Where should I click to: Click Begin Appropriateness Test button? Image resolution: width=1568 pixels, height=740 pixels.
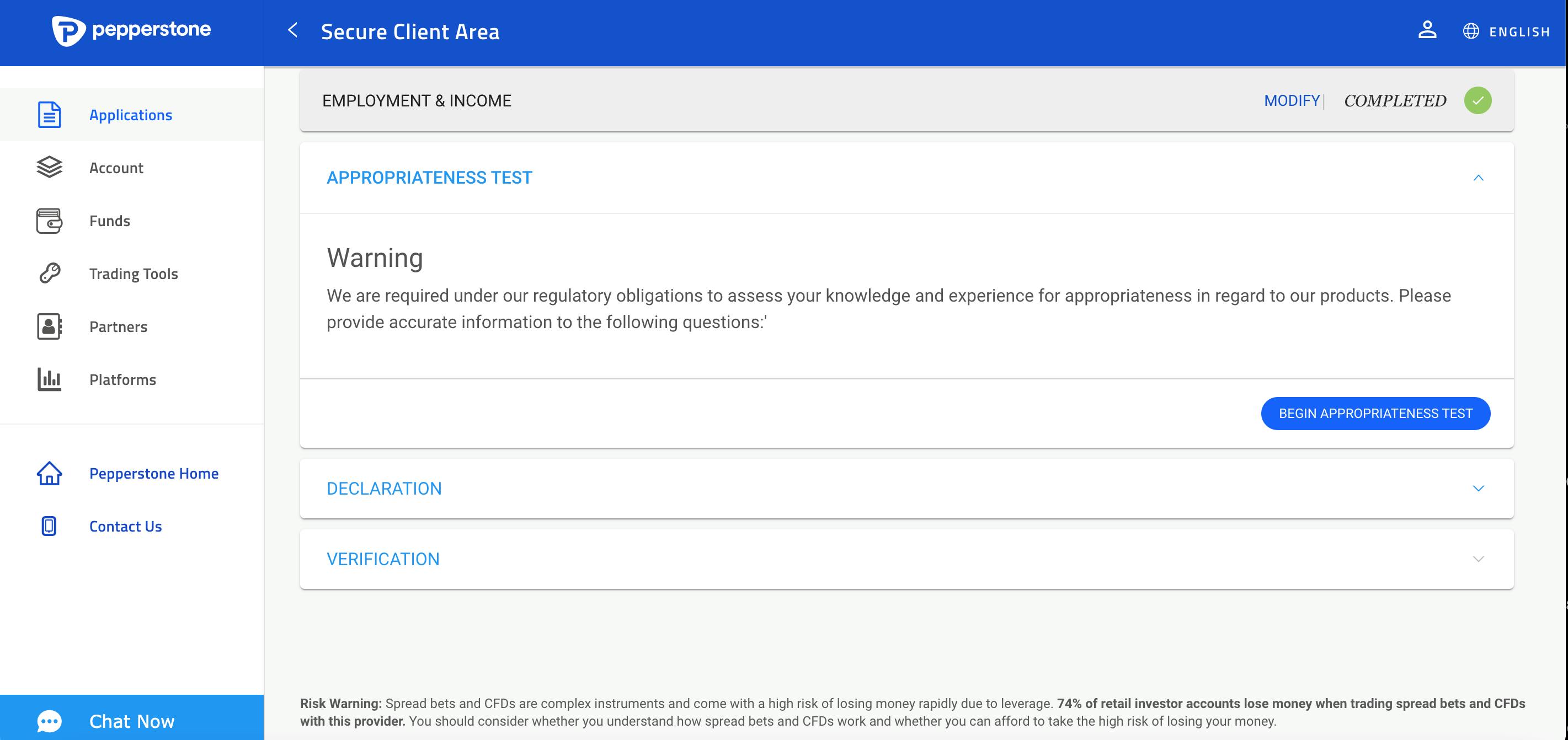point(1375,413)
